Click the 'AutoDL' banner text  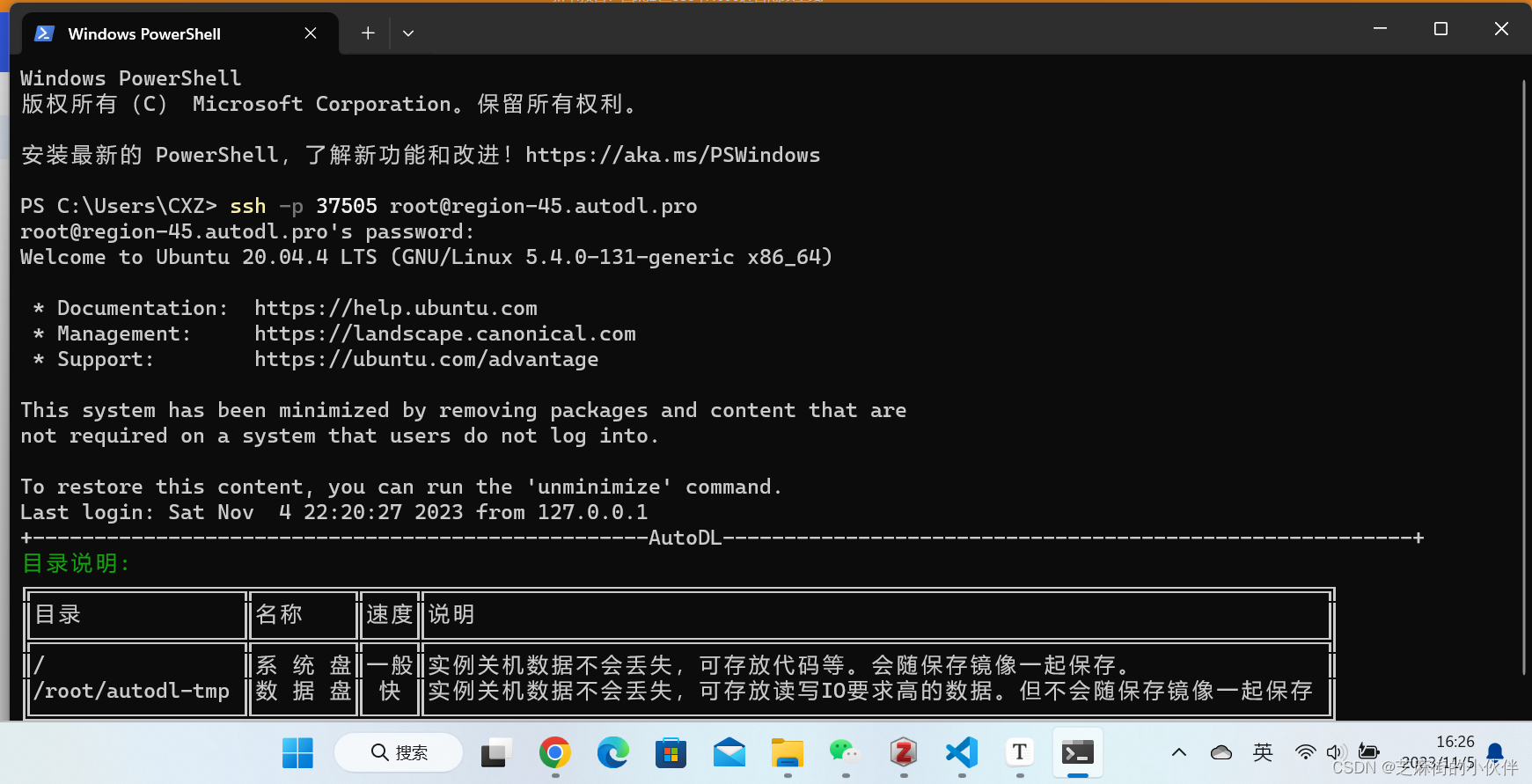pyautogui.click(x=685, y=539)
